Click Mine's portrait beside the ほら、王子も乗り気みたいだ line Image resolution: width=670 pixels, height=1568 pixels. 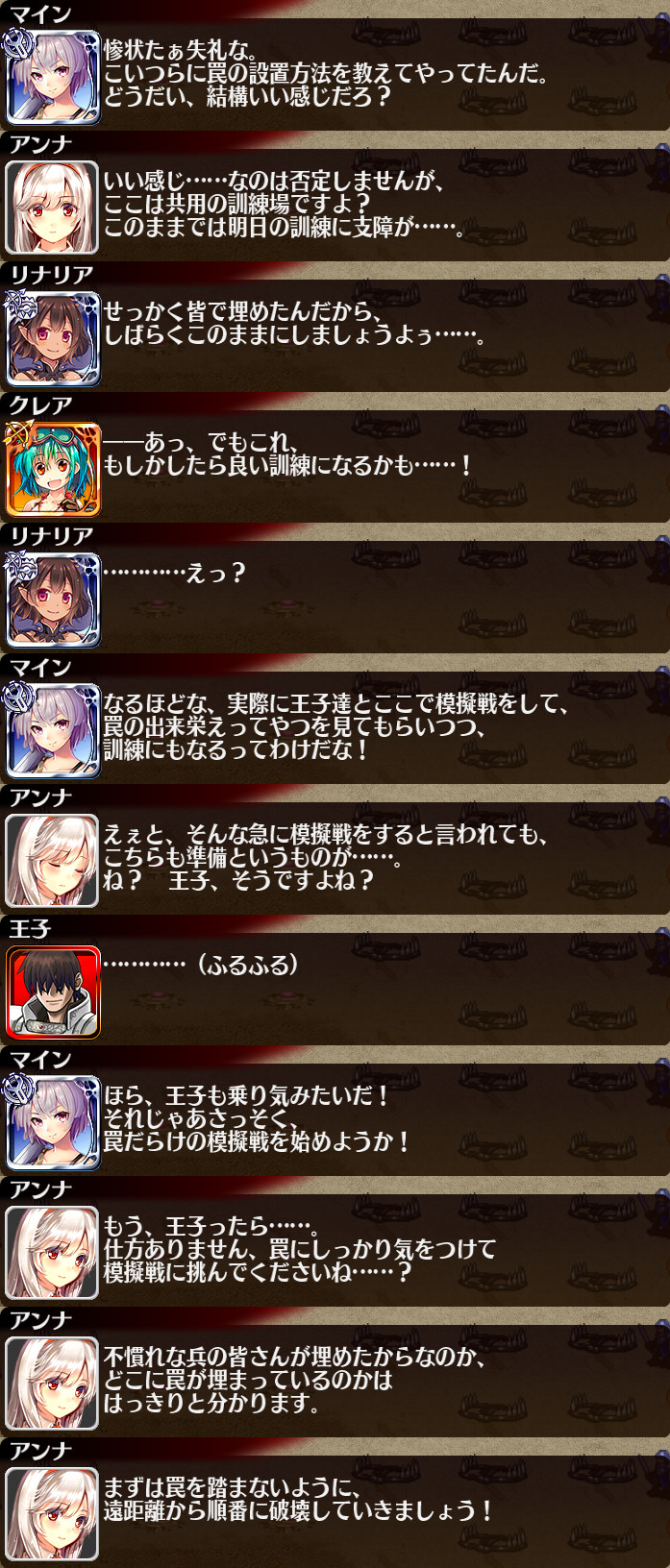[x=53, y=1122]
